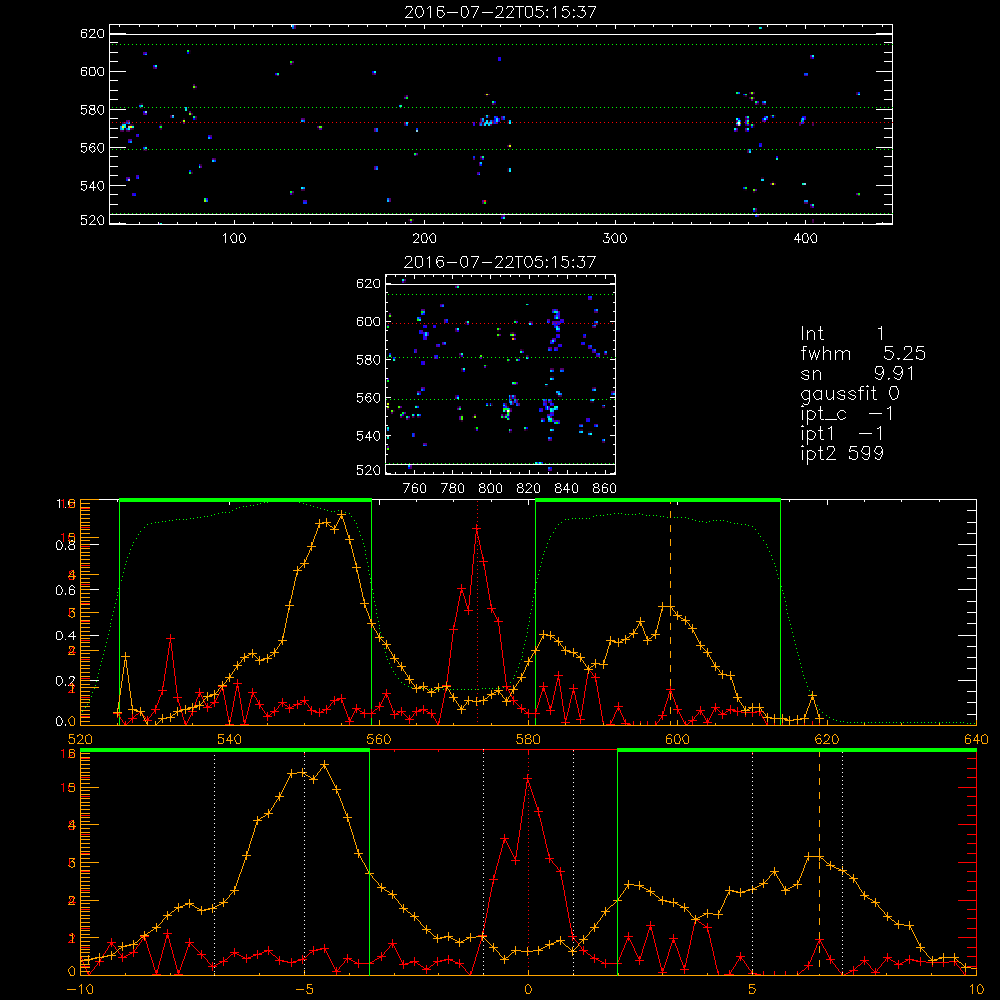Select the 'fwhm 5.25' readout line
The width and height of the screenshot is (1000, 1000).
pos(863,353)
